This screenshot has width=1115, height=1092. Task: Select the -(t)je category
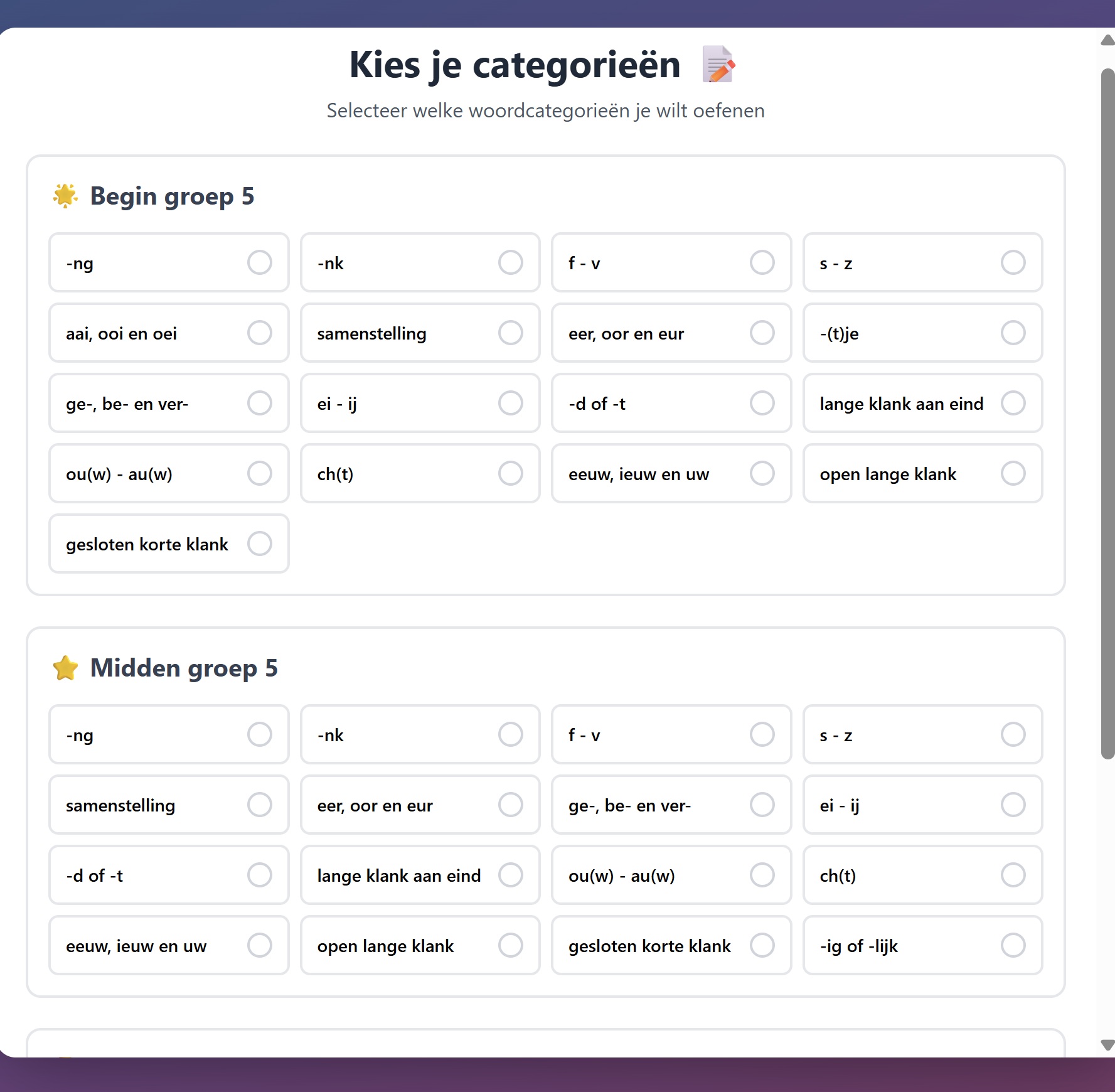pyautogui.click(x=922, y=333)
